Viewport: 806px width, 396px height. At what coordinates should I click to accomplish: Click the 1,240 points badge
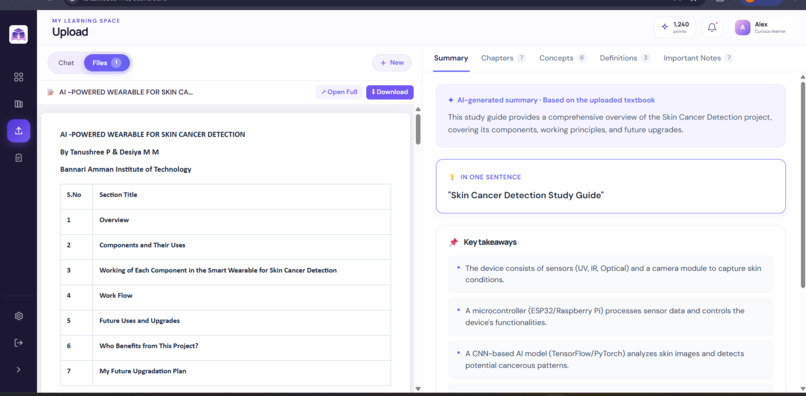pos(674,27)
